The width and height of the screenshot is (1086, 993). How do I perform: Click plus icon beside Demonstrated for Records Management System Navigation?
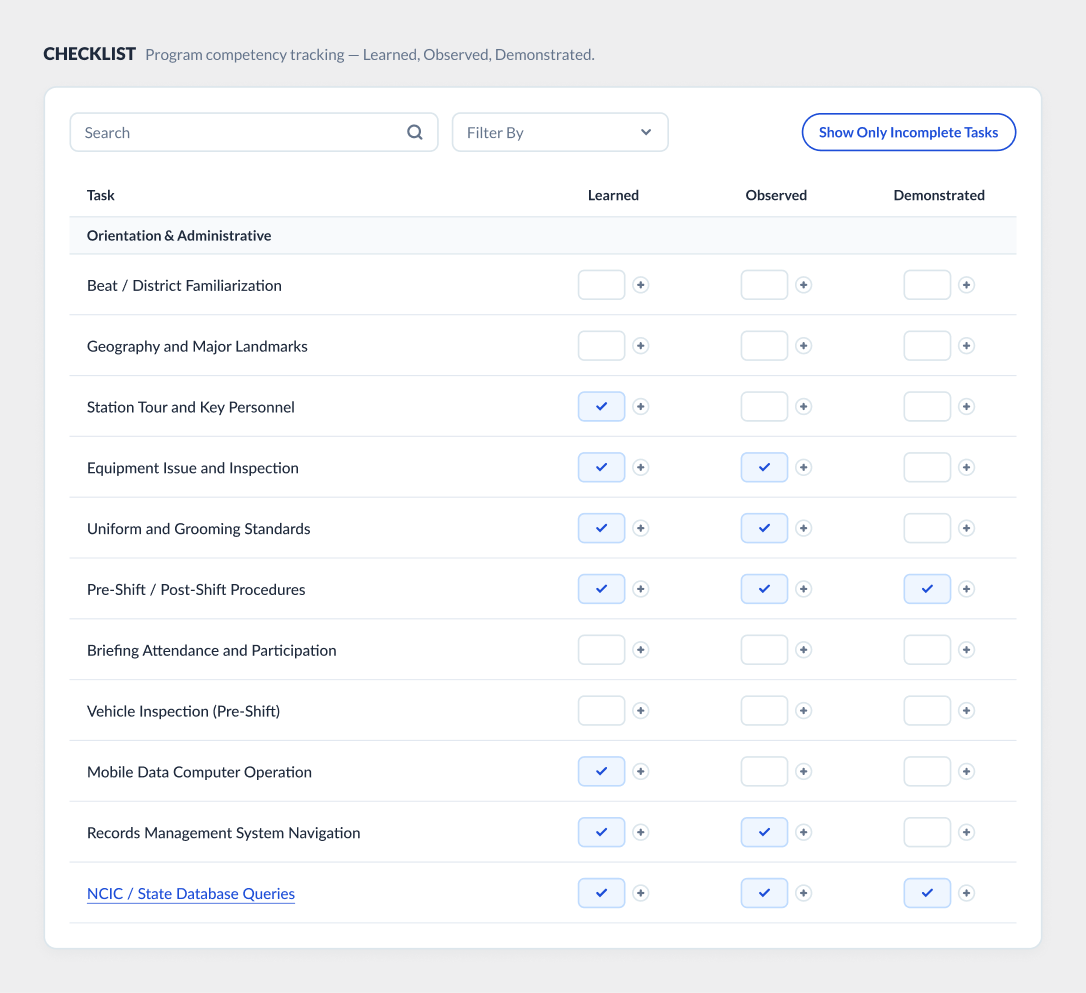(x=966, y=832)
